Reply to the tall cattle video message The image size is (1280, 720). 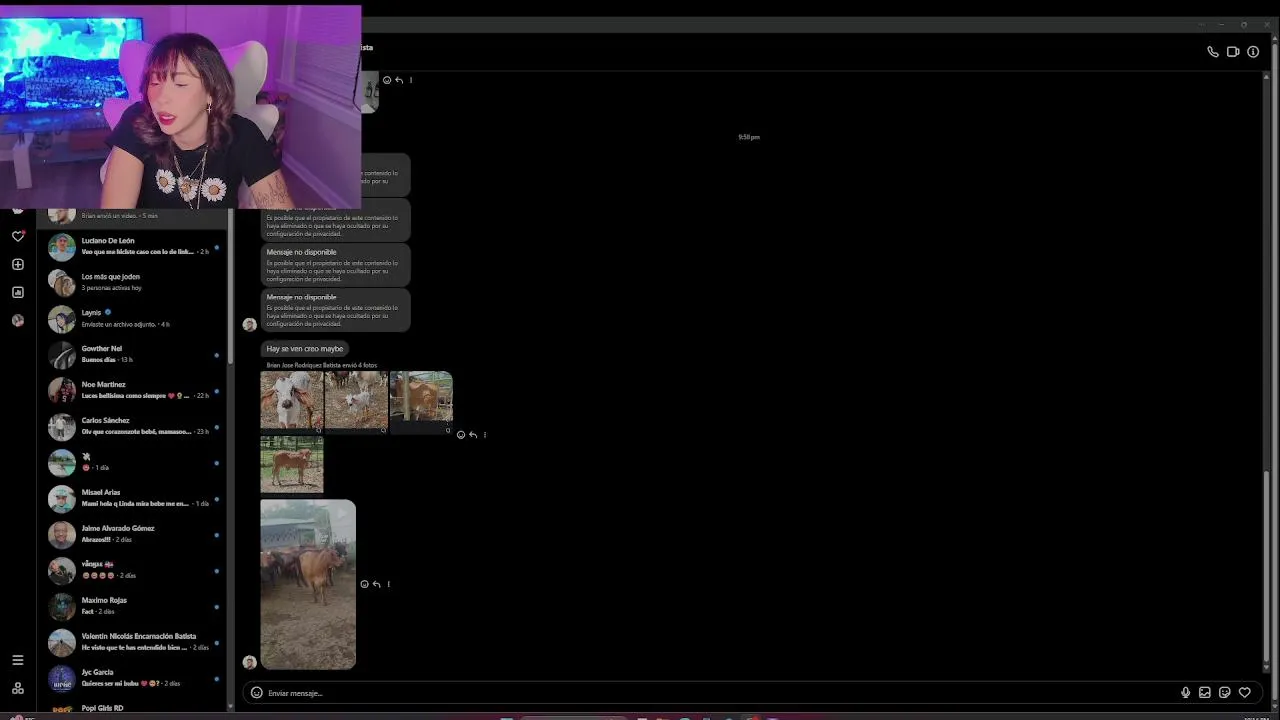(x=376, y=584)
